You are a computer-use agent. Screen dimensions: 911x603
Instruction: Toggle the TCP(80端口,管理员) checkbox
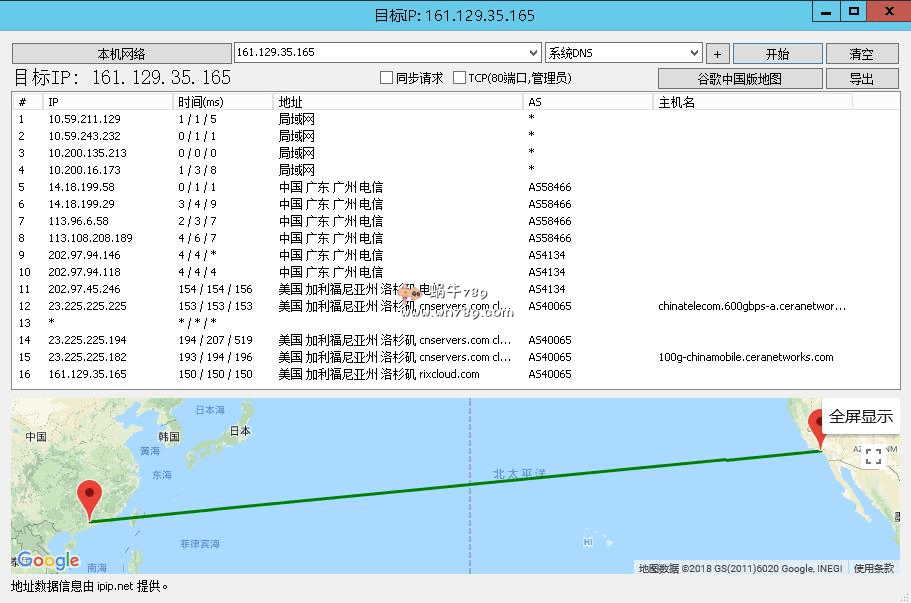460,78
